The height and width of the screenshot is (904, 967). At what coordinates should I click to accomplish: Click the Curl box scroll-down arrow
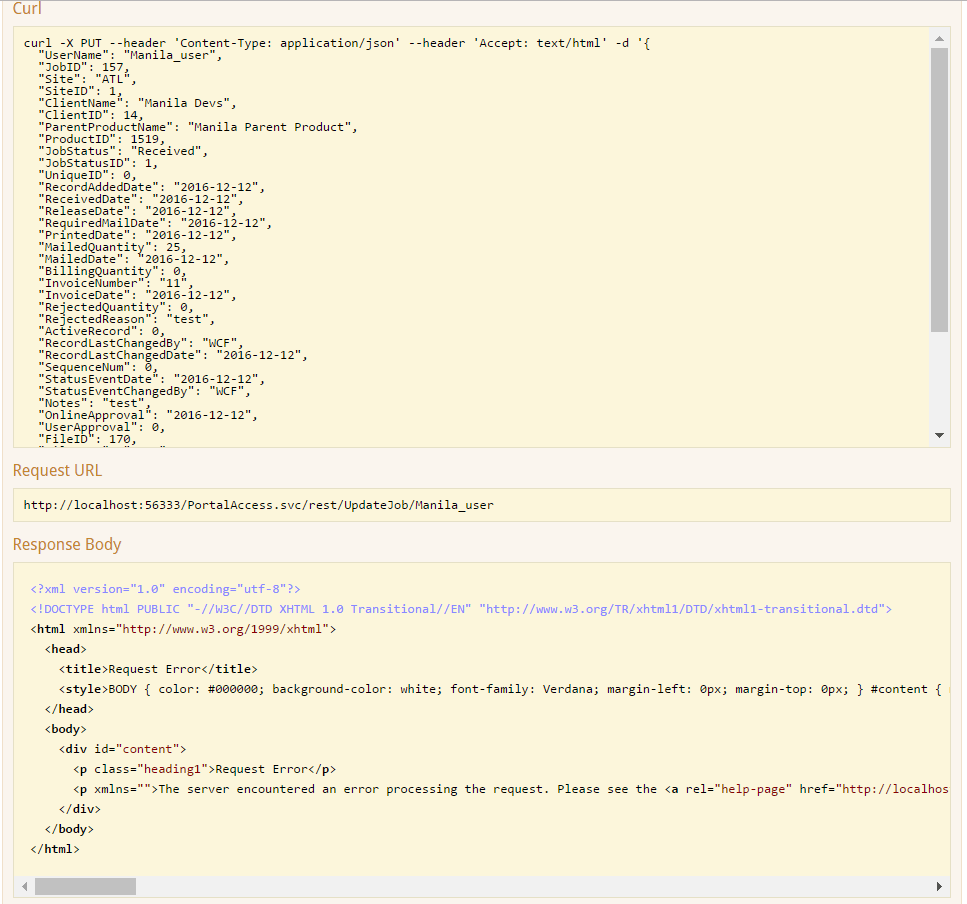[x=939, y=435]
